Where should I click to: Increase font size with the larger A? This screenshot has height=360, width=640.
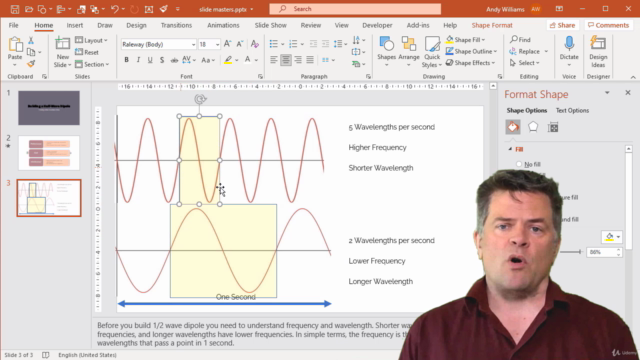[227, 44]
